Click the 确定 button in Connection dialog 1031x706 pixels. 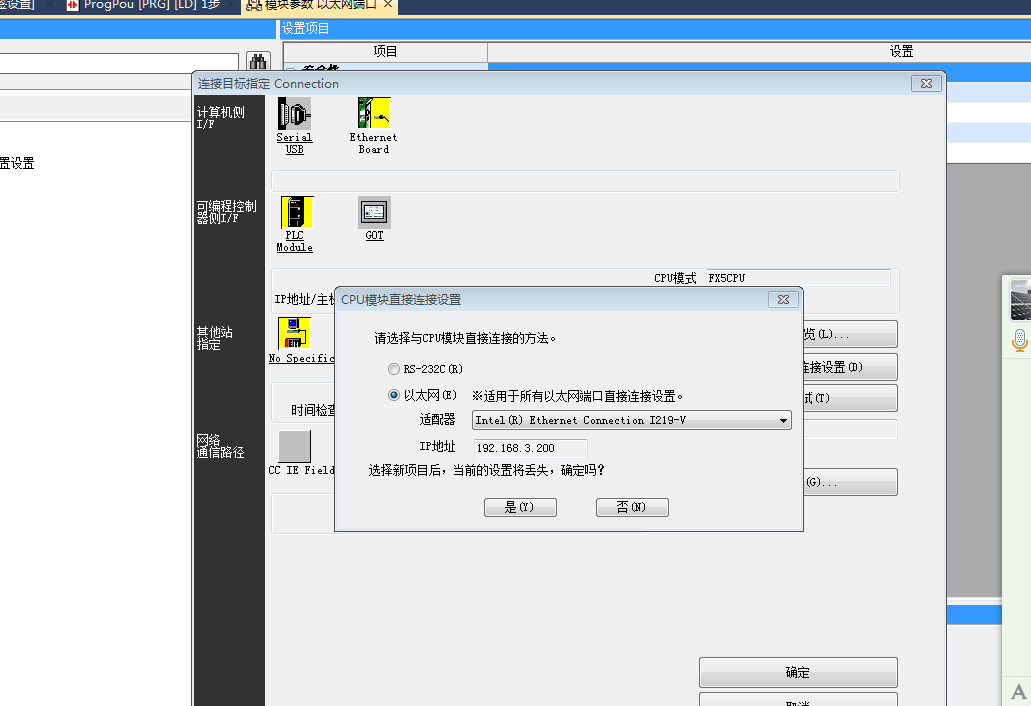(x=797, y=672)
